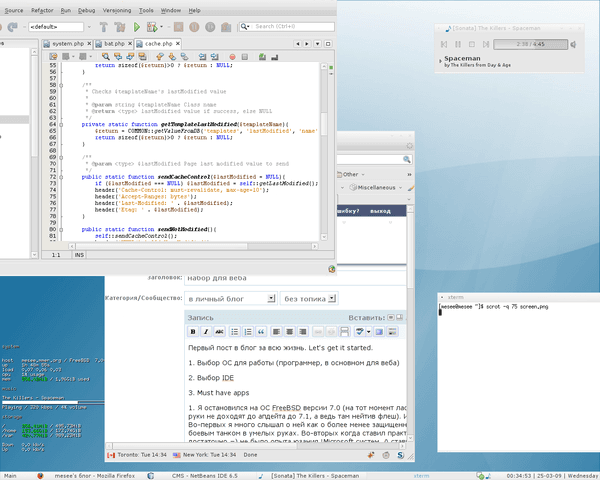Open the Refactor menu
Image resolution: width=600 pixels, height=480 pixels.
(42, 10)
